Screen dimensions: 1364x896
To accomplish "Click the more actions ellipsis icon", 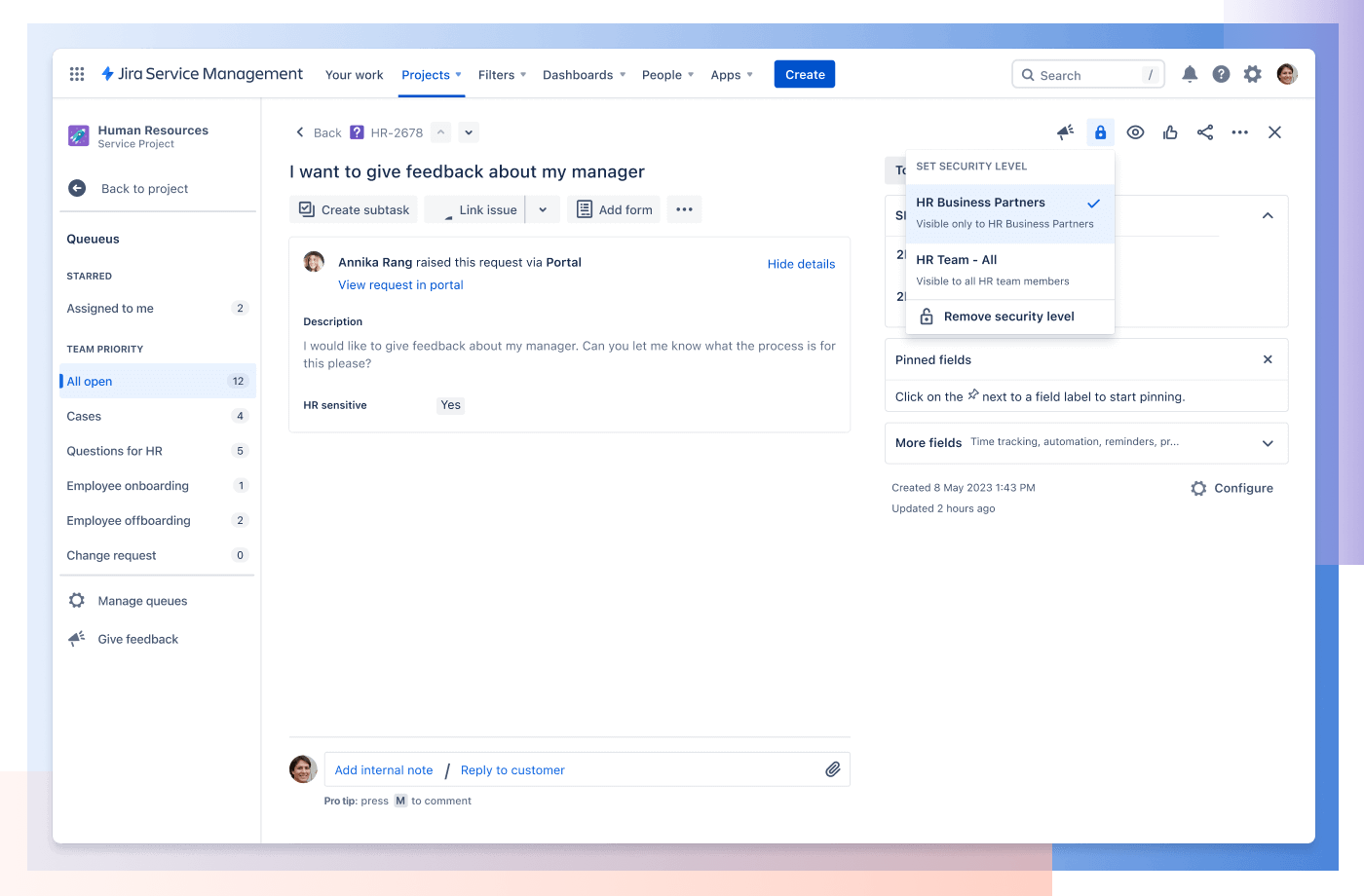I will (1239, 131).
